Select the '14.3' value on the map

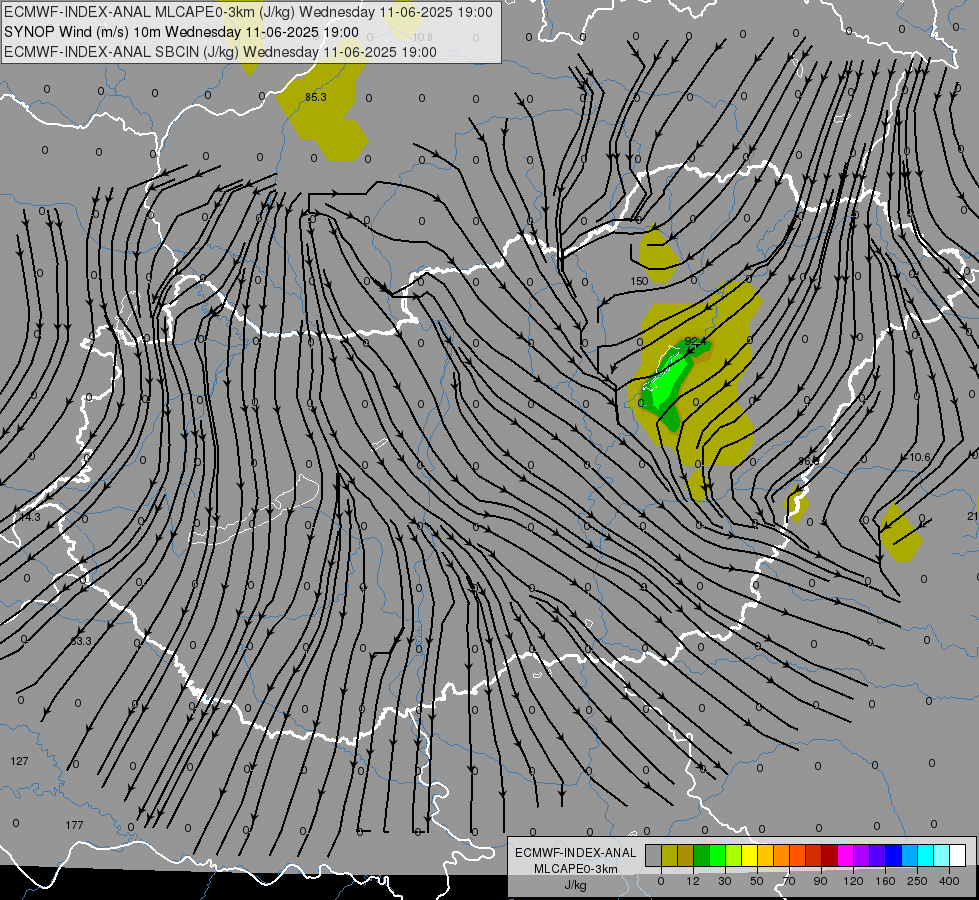[30, 517]
